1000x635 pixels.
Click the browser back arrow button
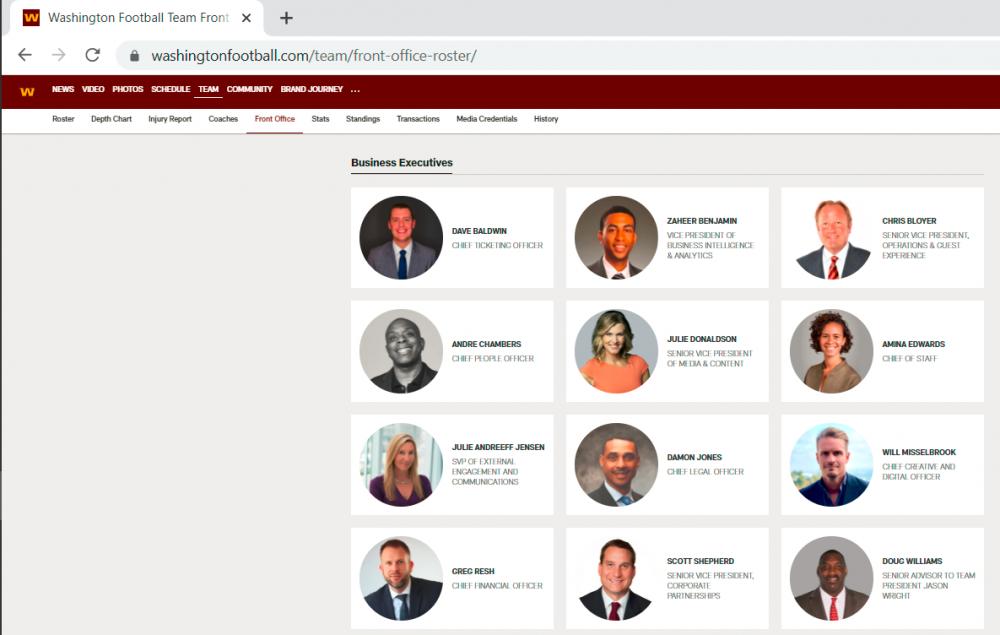[25, 55]
